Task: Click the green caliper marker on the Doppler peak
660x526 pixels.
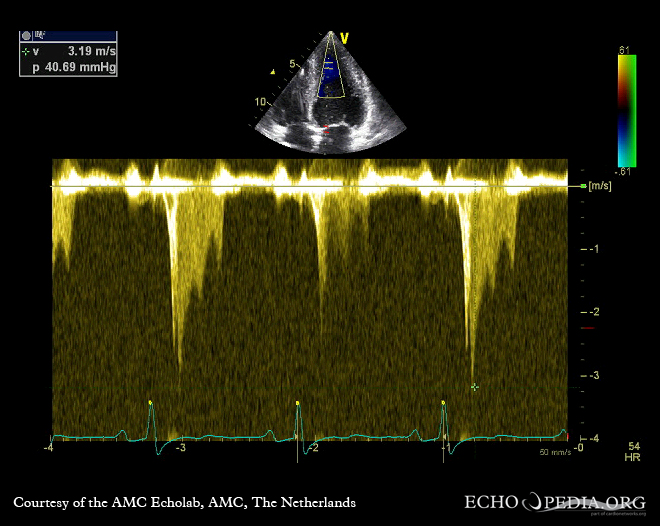Action: 474,386
